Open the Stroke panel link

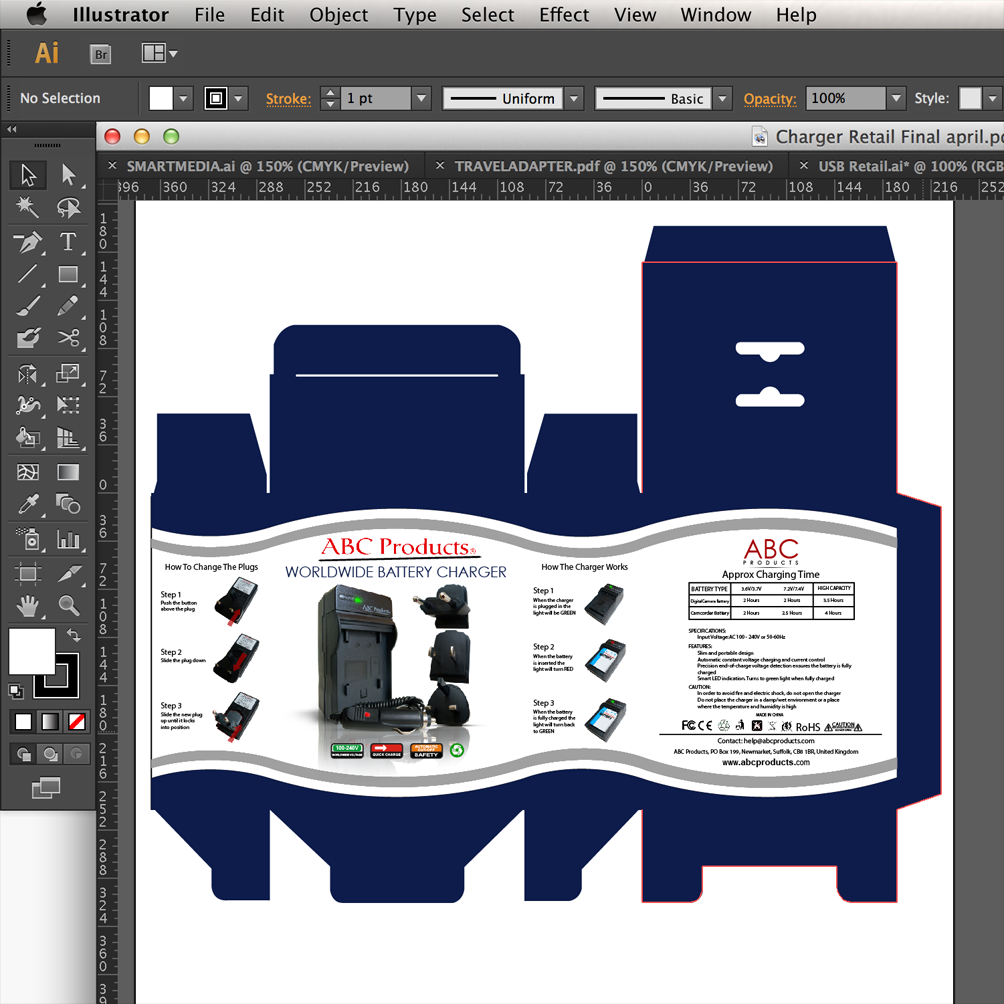click(288, 99)
